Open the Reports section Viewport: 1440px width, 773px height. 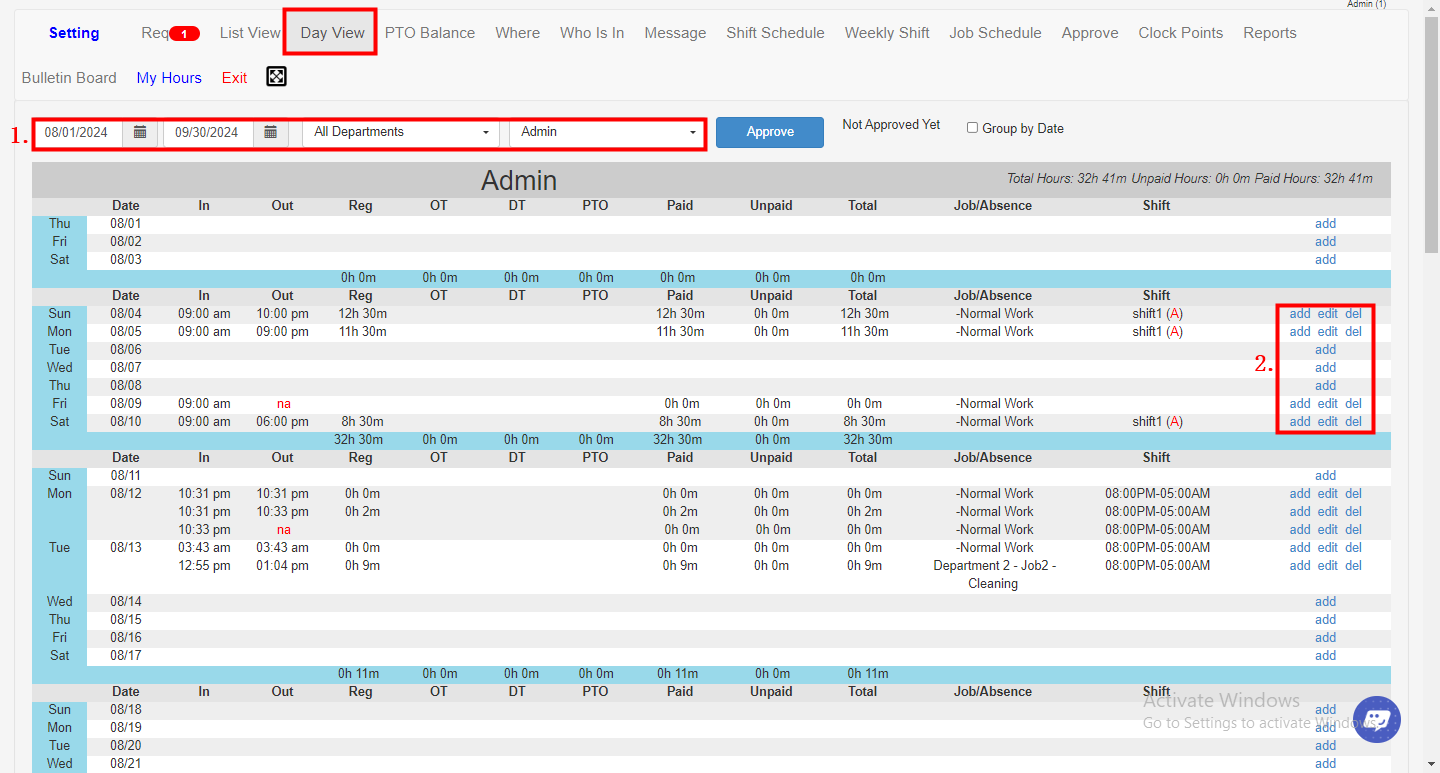coord(1269,32)
